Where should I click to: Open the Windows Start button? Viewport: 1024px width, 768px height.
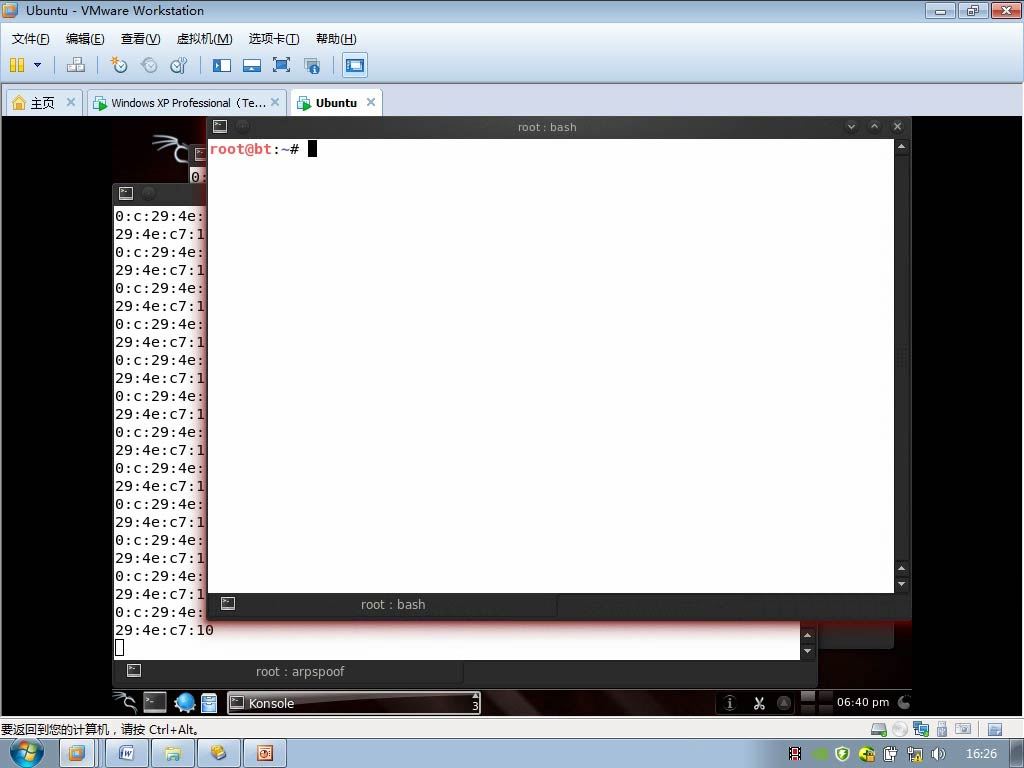(25, 753)
